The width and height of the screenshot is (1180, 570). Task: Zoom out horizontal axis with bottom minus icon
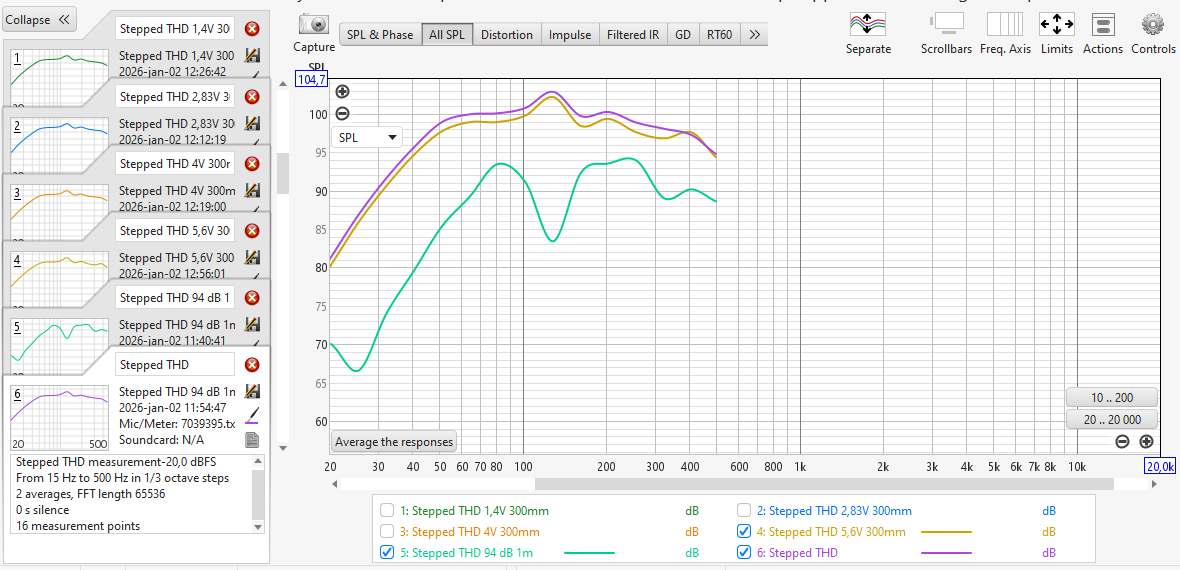(x=1122, y=442)
